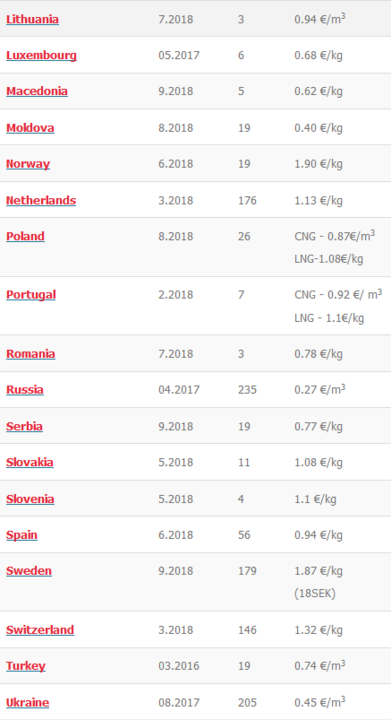
Task: Click the Luxembourg link
Action: coord(41,56)
